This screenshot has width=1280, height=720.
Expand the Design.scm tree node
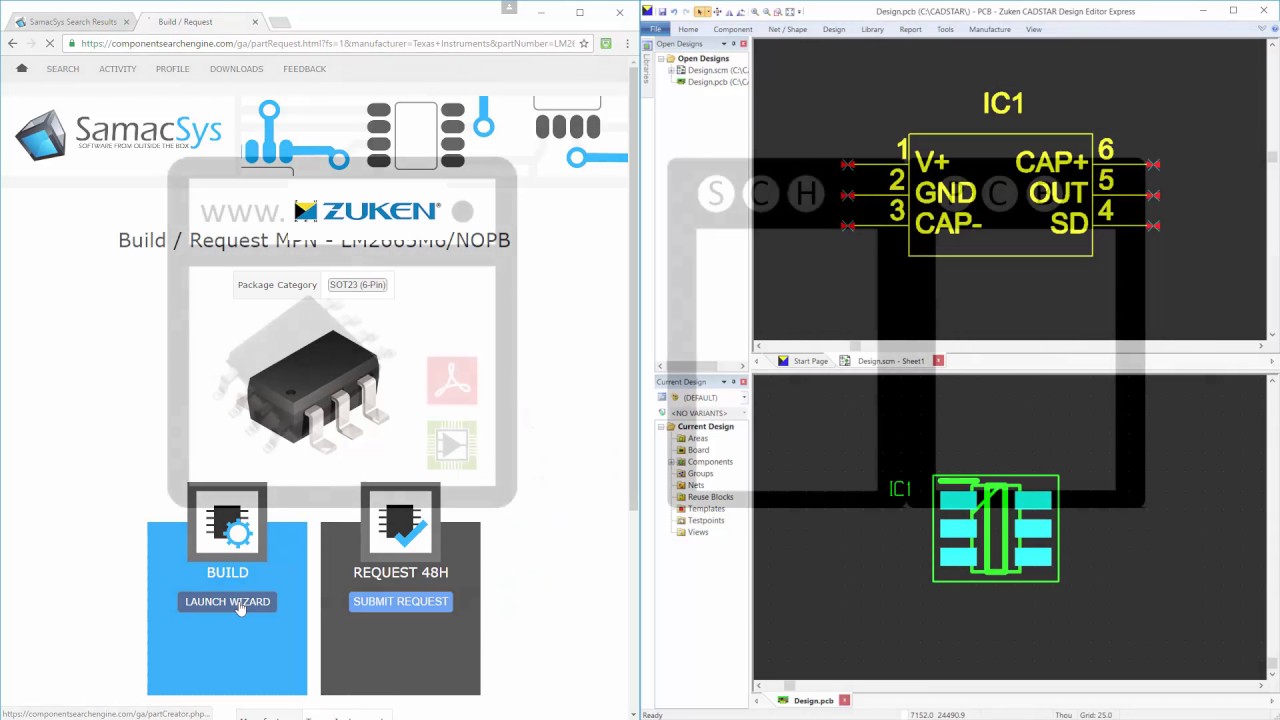[672, 70]
